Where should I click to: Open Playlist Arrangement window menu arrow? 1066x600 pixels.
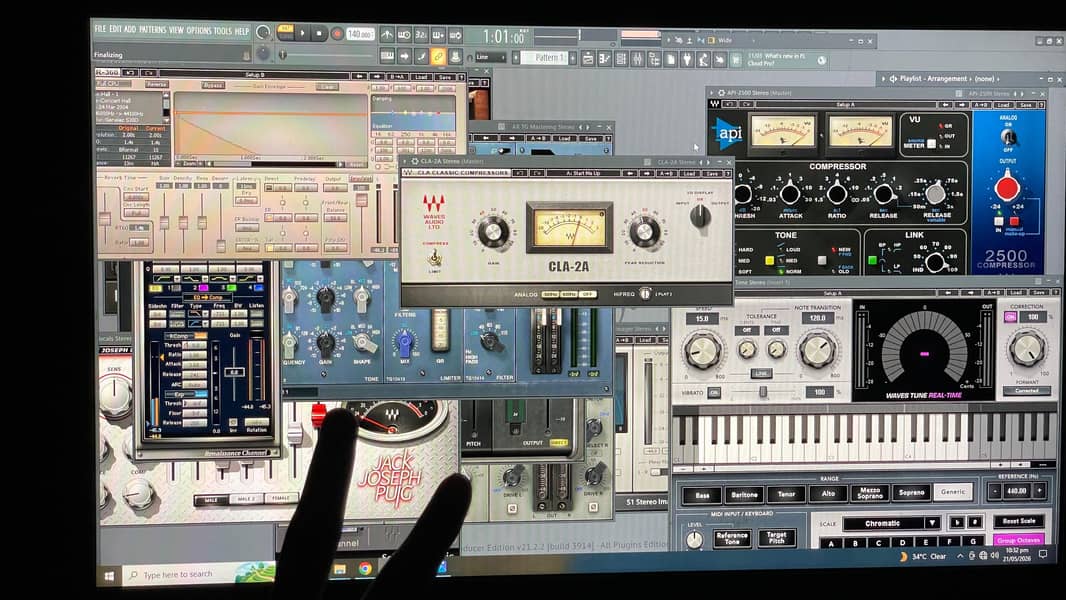click(x=884, y=79)
